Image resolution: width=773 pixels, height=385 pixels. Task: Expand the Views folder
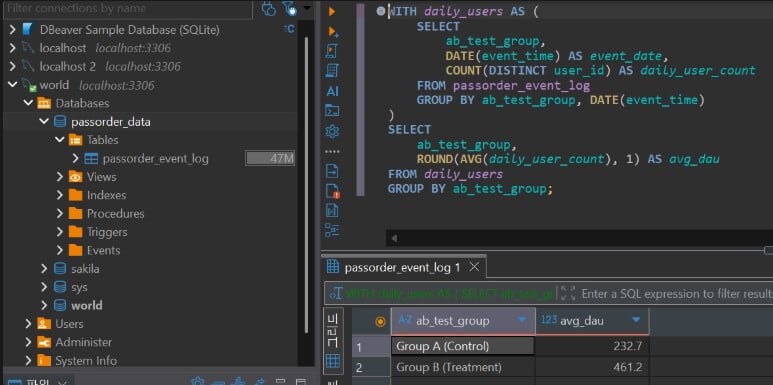(x=60, y=177)
